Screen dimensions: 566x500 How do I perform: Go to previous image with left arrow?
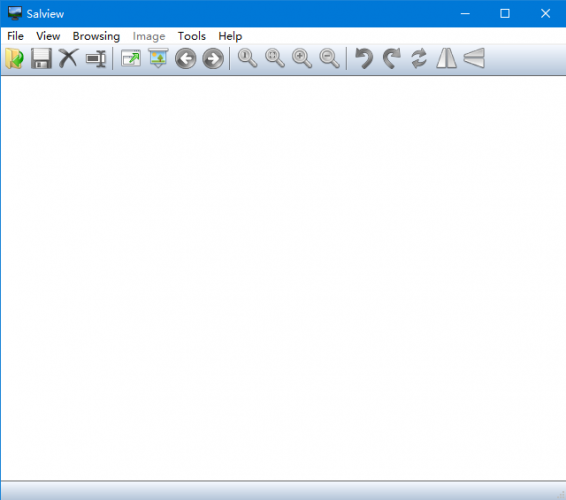(186, 58)
